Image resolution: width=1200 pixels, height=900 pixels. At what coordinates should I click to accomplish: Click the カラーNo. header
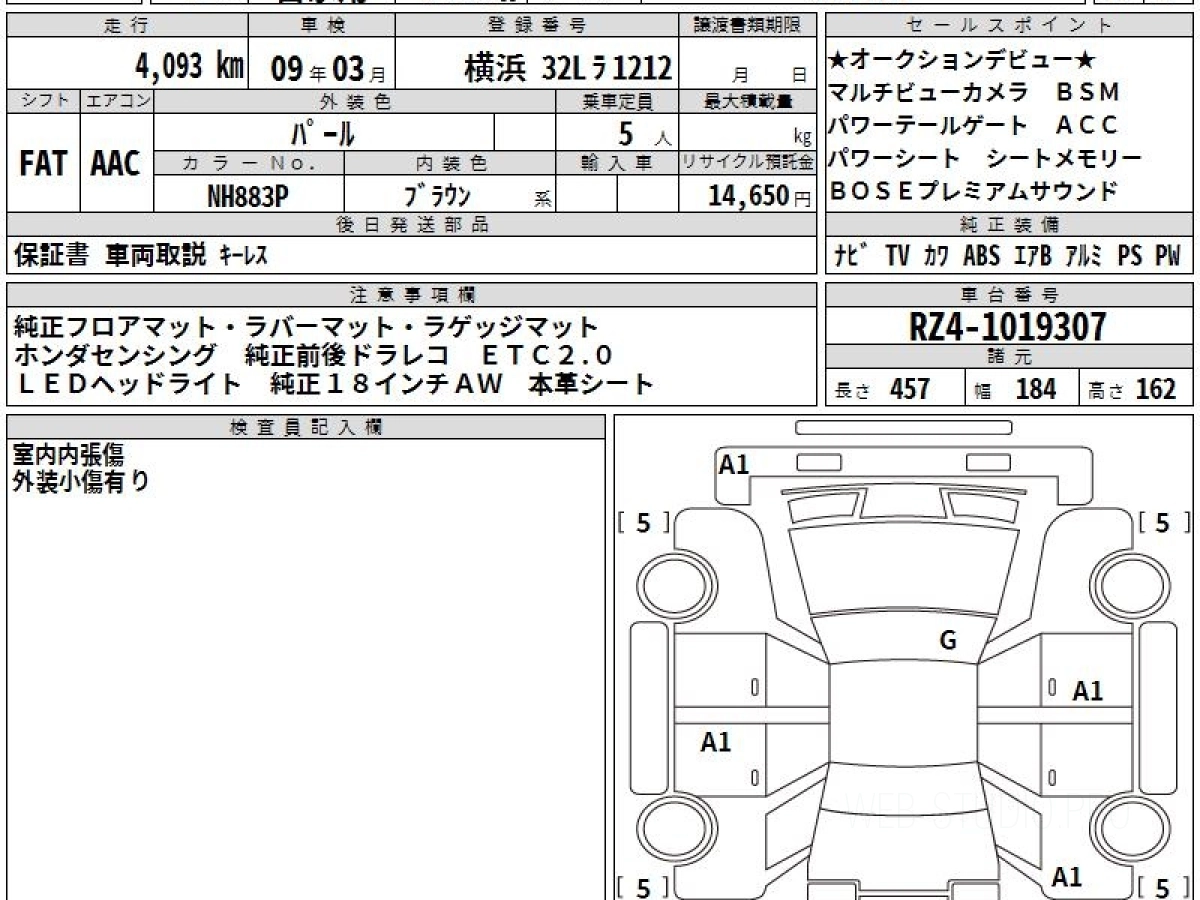[x=249, y=162]
